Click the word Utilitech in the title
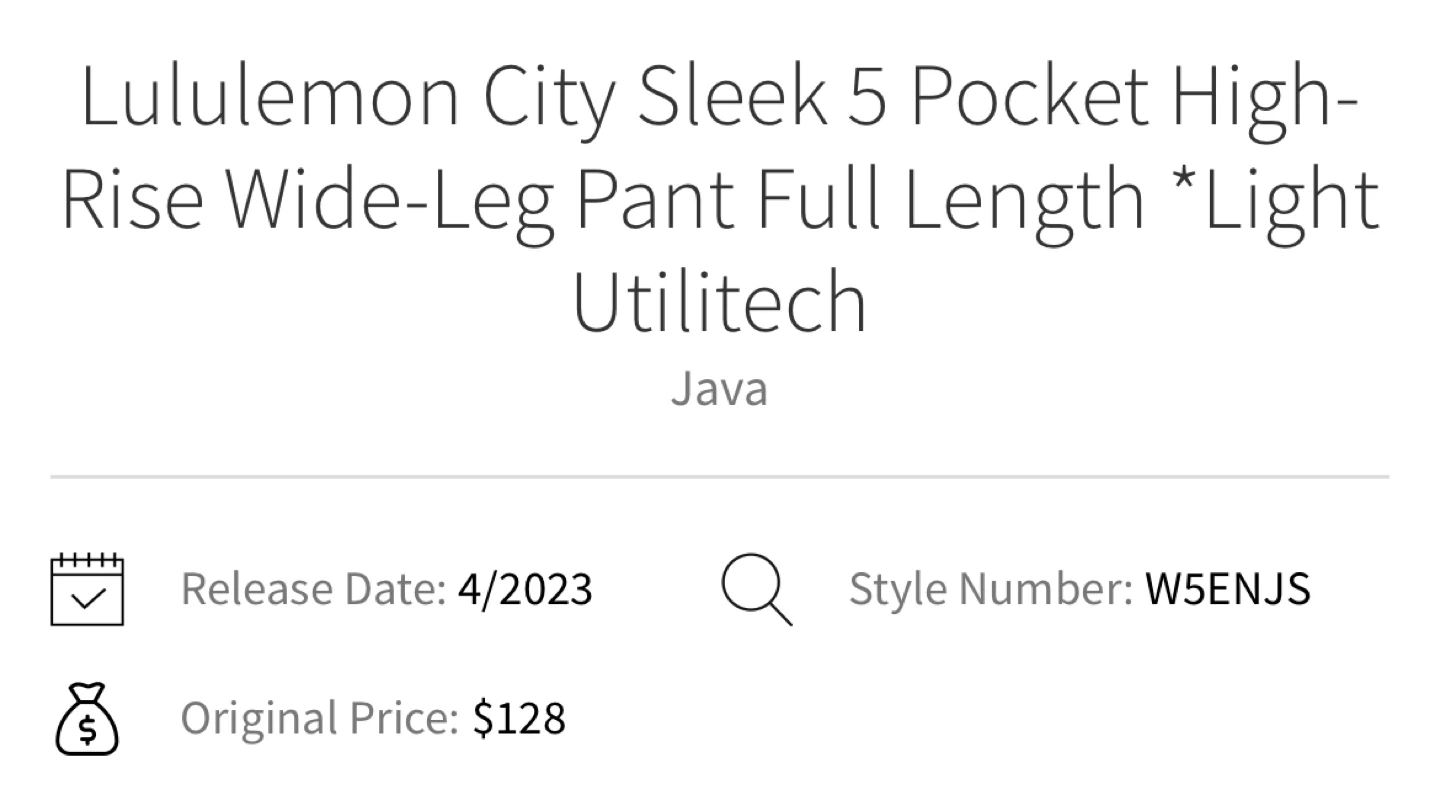This screenshot has height=811, width=1440. click(x=720, y=298)
